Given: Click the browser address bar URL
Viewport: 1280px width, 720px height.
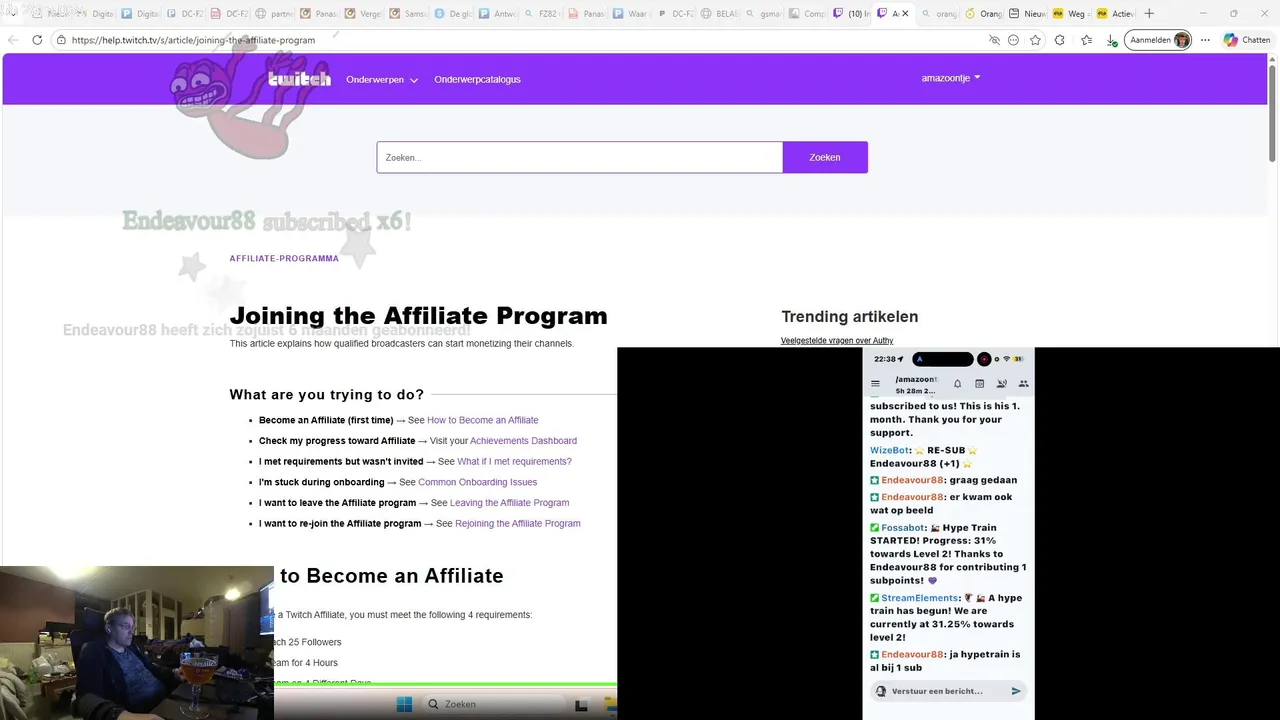Looking at the screenshot, I should pyautogui.click(x=193, y=40).
